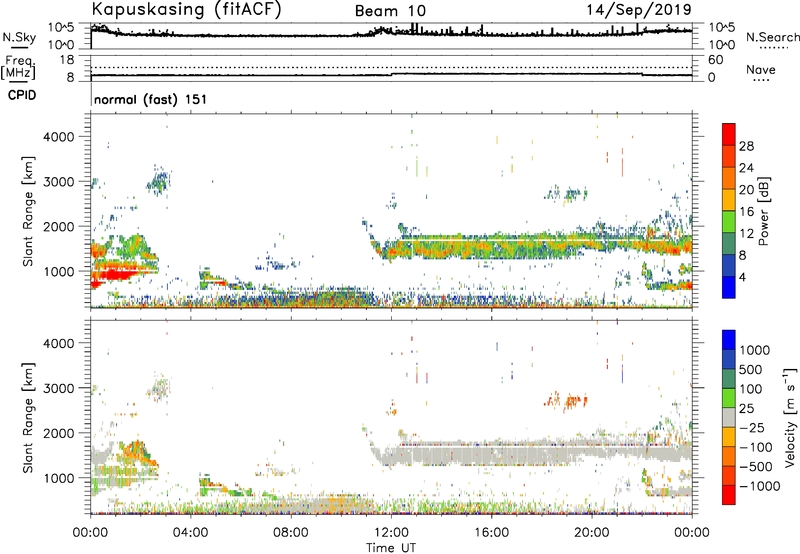Click the blue top of velocity colorbar

coord(729,340)
